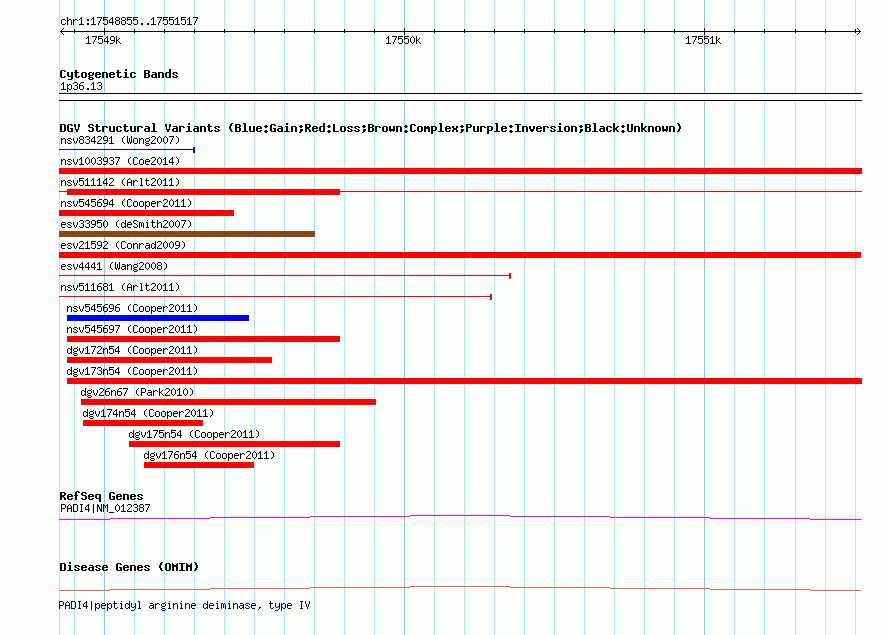Click the PADI4|NM_012387 RefSeq gene label
890x635 pixels.
(105, 508)
